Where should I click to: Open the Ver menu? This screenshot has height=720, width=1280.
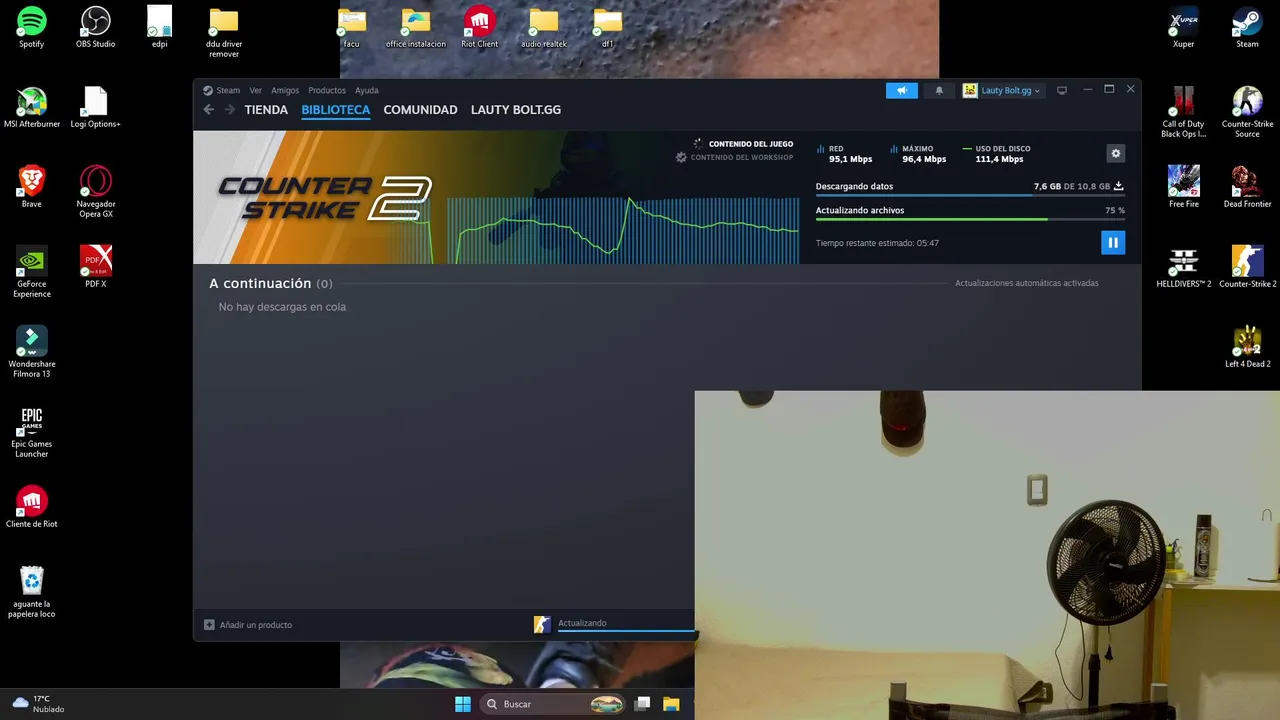click(256, 90)
